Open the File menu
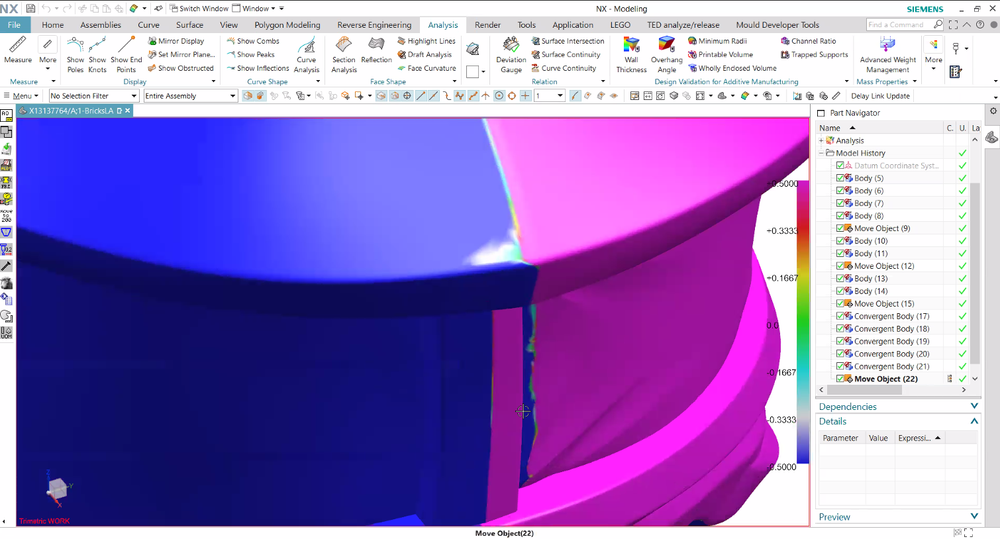 pos(14,25)
